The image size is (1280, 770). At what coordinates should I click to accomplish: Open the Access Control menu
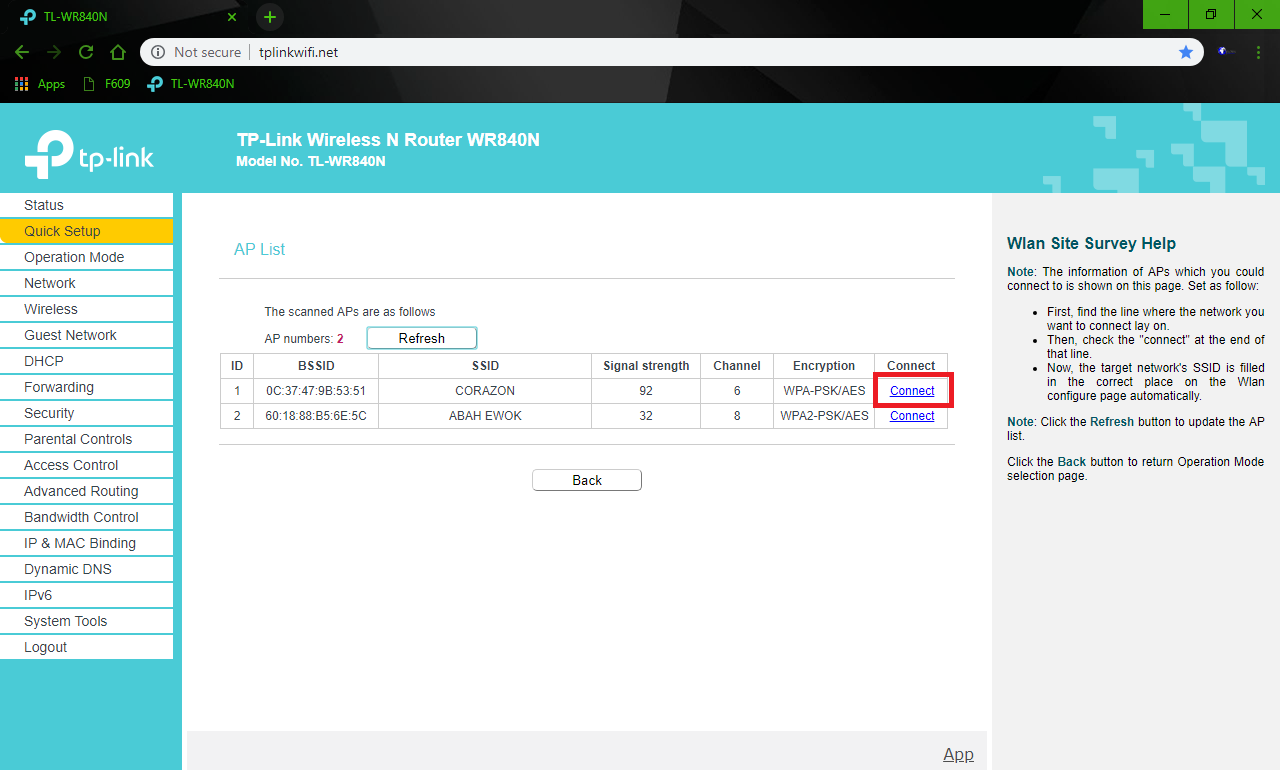(86, 465)
